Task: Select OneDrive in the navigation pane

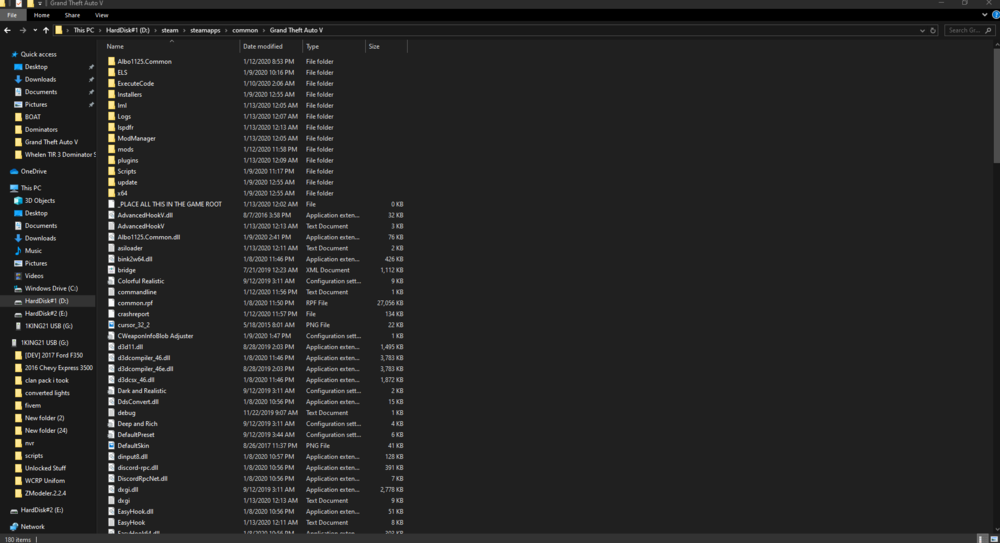Action: click(33, 172)
